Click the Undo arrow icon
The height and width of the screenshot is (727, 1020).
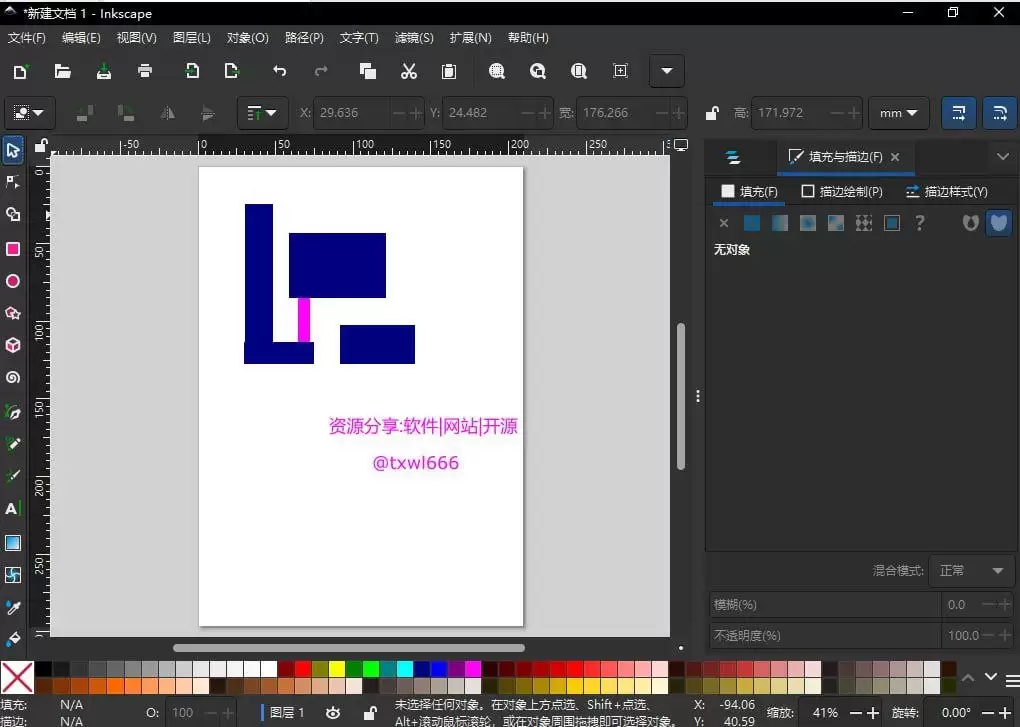pyautogui.click(x=279, y=71)
